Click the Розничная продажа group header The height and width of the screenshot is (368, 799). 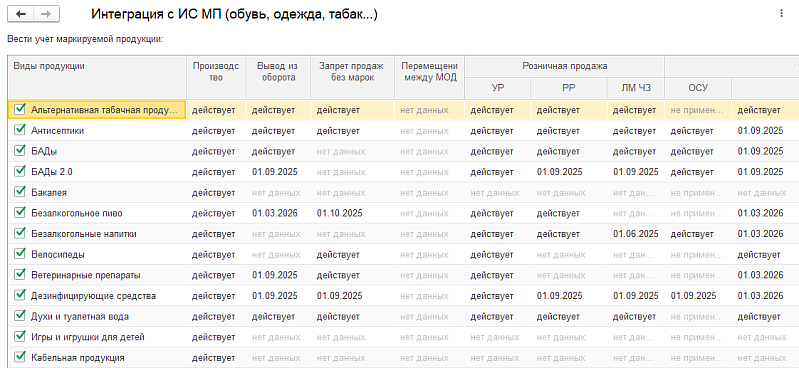click(564, 67)
